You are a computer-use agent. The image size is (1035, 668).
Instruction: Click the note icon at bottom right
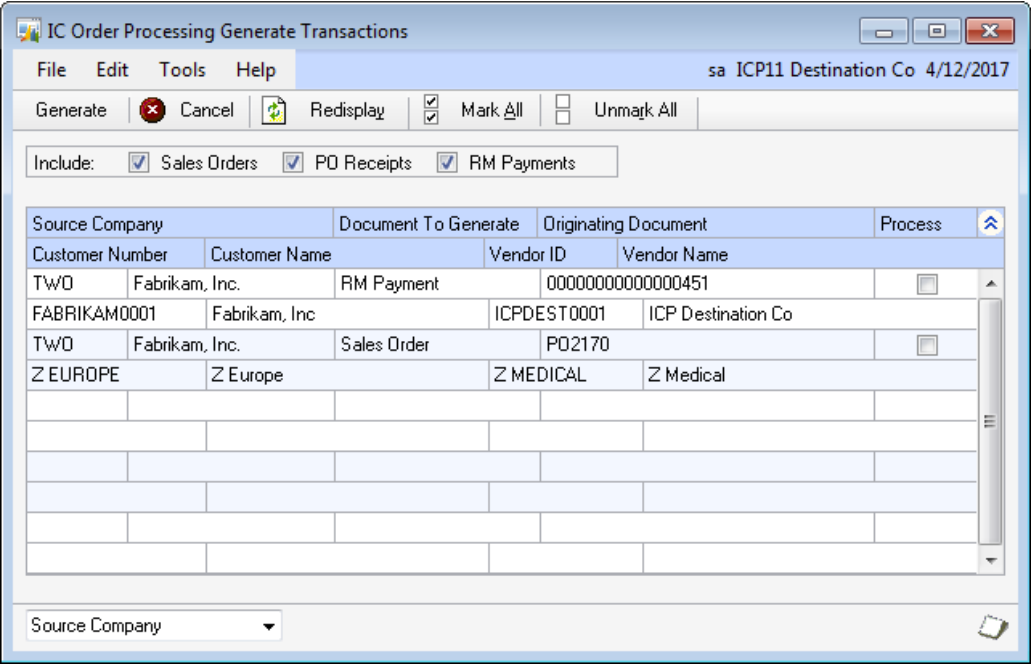(x=991, y=626)
